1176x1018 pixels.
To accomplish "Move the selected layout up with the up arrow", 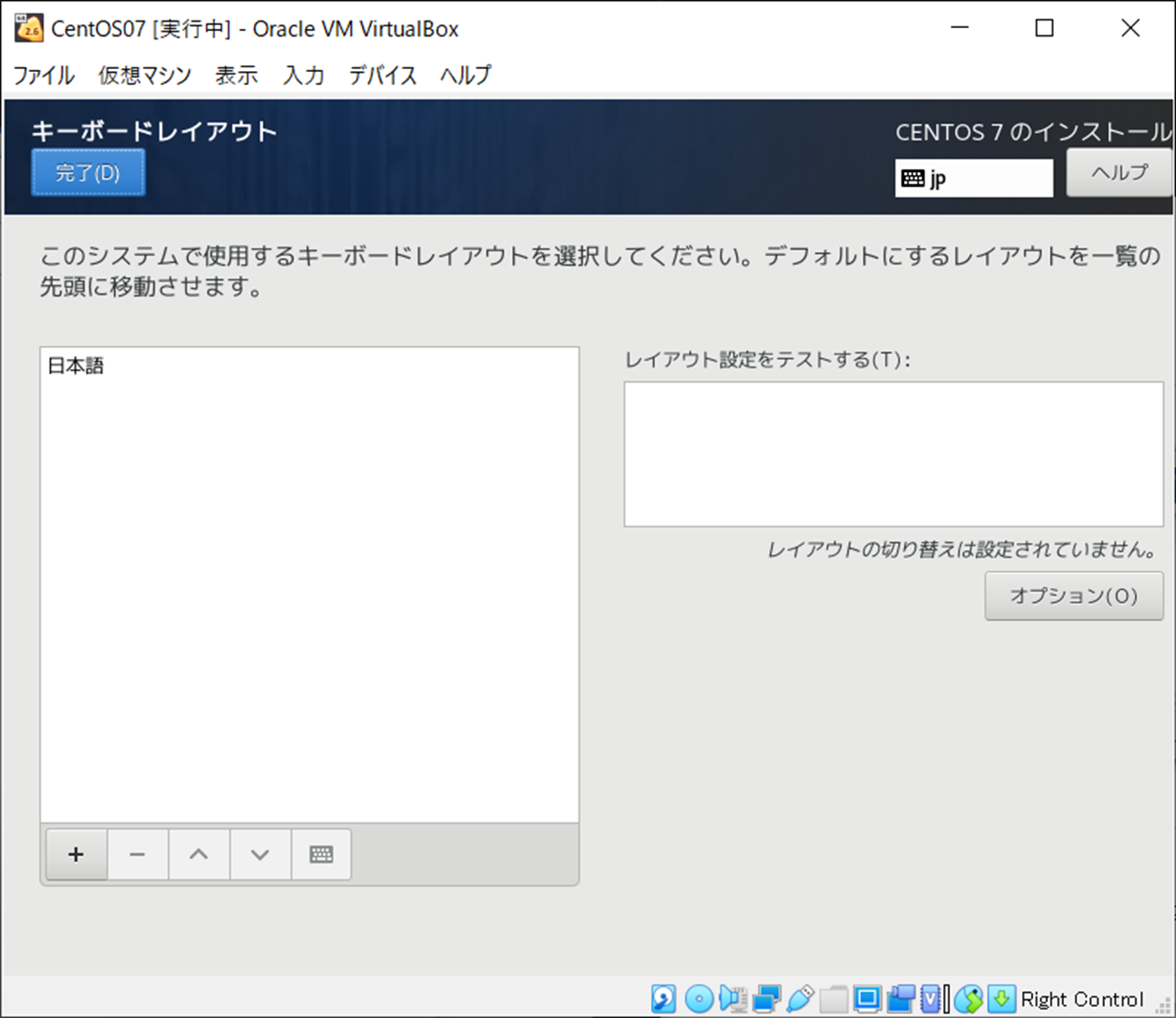I will [198, 854].
